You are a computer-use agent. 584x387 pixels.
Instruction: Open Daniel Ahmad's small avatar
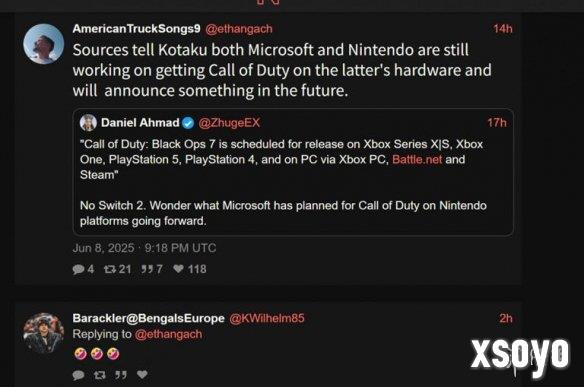(x=88, y=123)
